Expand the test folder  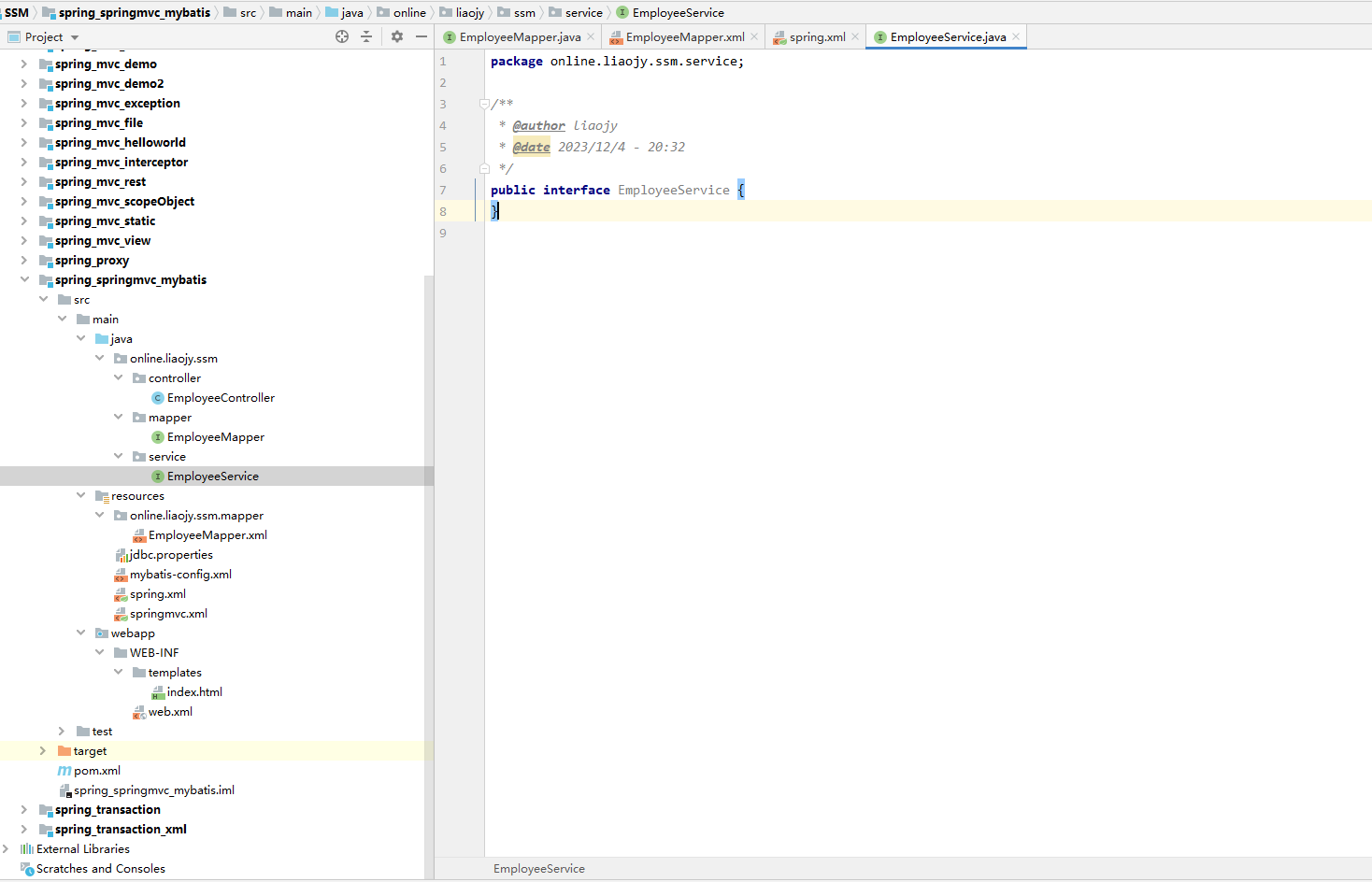pos(62,731)
